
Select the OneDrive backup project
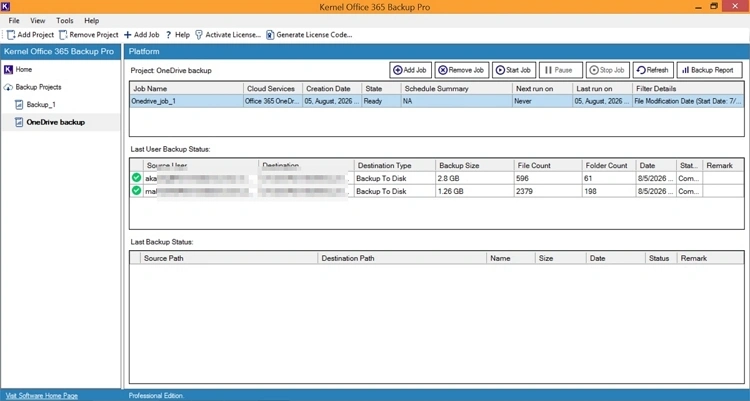pos(55,122)
